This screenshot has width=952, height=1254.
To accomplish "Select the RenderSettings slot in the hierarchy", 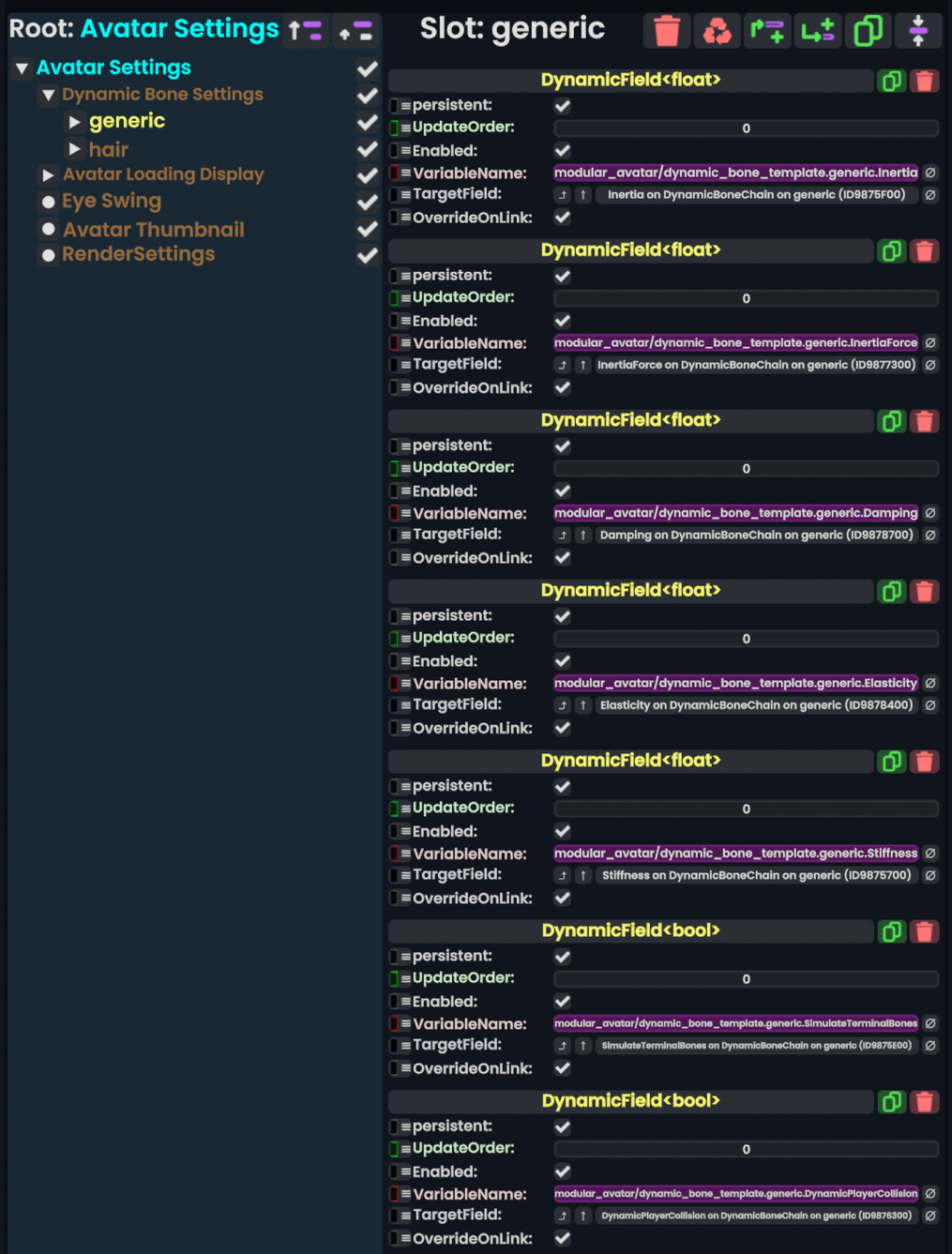I will pyautogui.click(x=138, y=254).
